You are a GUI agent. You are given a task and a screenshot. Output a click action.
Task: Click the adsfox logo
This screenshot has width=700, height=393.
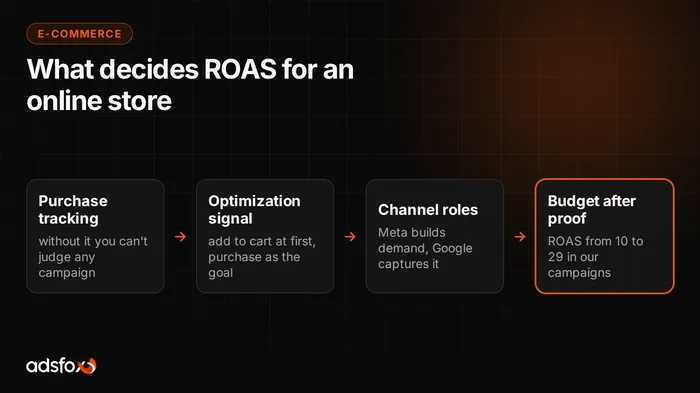61,365
